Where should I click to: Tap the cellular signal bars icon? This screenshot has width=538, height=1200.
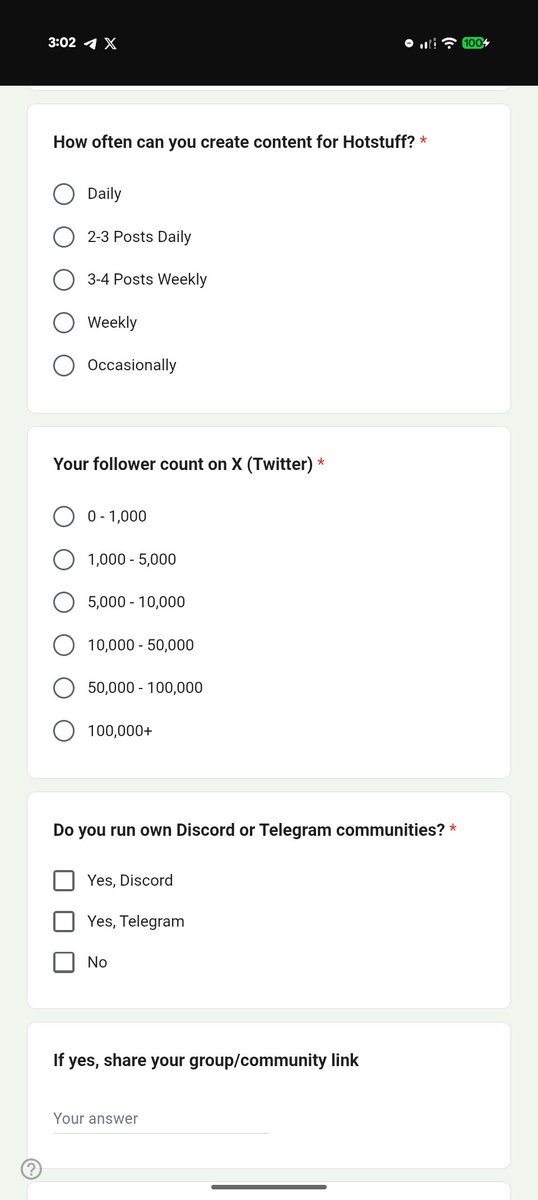tap(428, 43)
